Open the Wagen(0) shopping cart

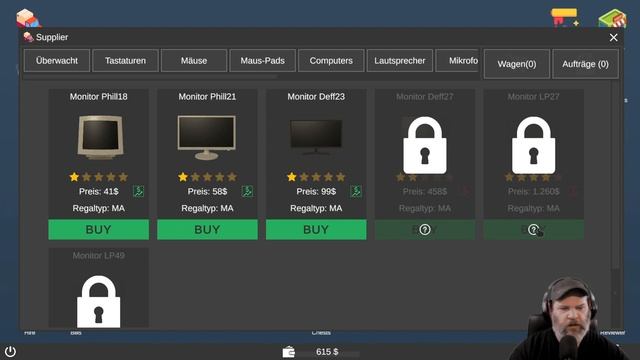coord(517,64)
